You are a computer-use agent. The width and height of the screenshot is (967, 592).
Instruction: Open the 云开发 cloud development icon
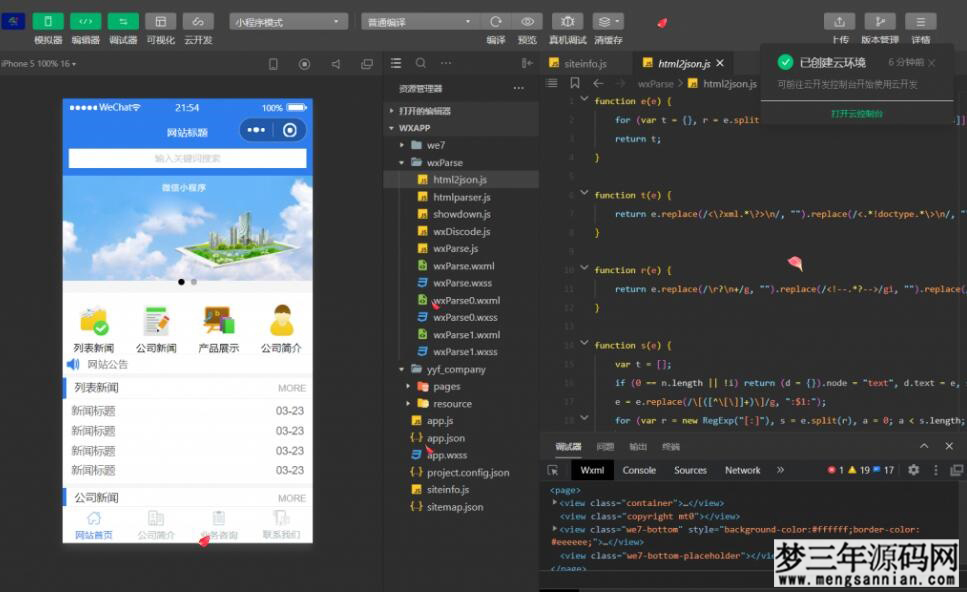tap(197, 20)
